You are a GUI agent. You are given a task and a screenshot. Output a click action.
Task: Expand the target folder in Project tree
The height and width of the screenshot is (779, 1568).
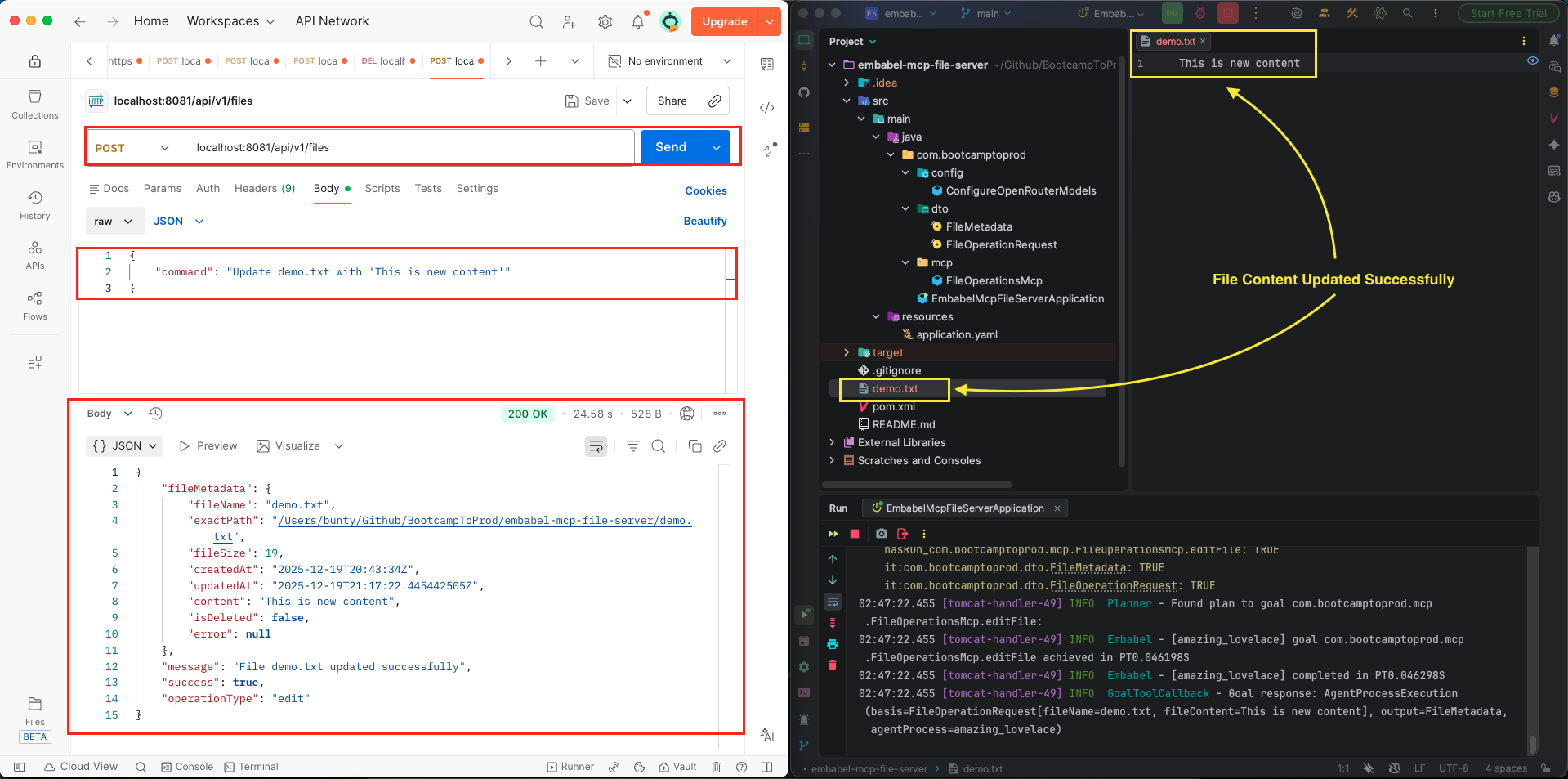pyautogui.click(x=847, y=353)
